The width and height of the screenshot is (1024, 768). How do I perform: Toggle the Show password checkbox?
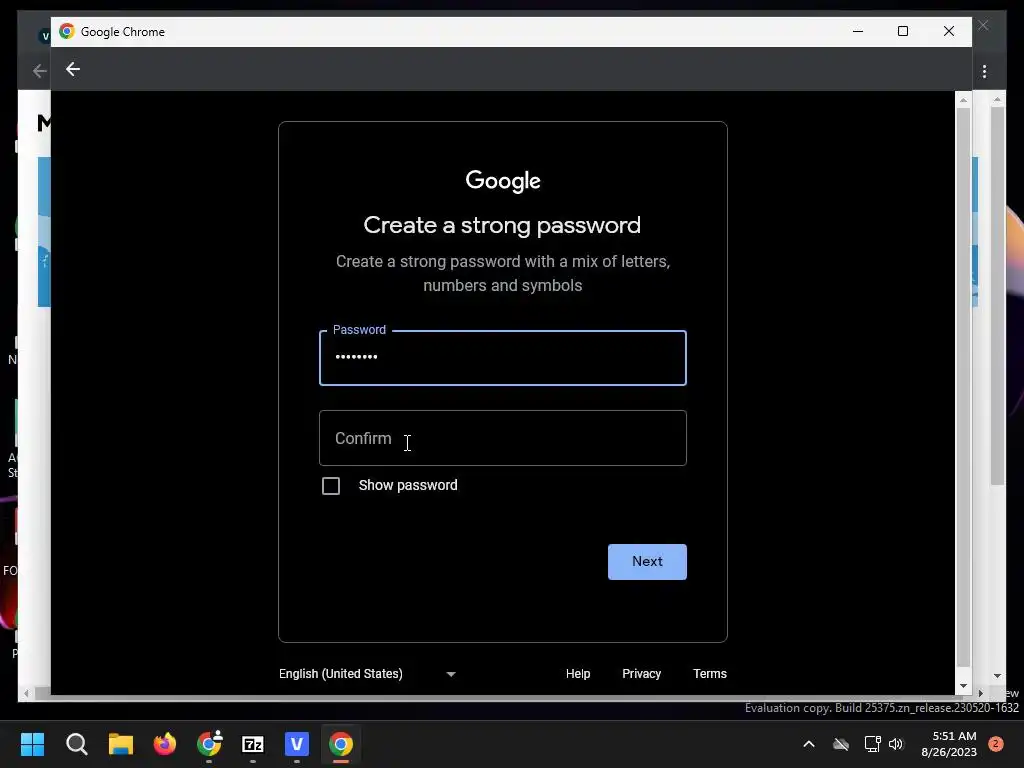click(331, 486)
